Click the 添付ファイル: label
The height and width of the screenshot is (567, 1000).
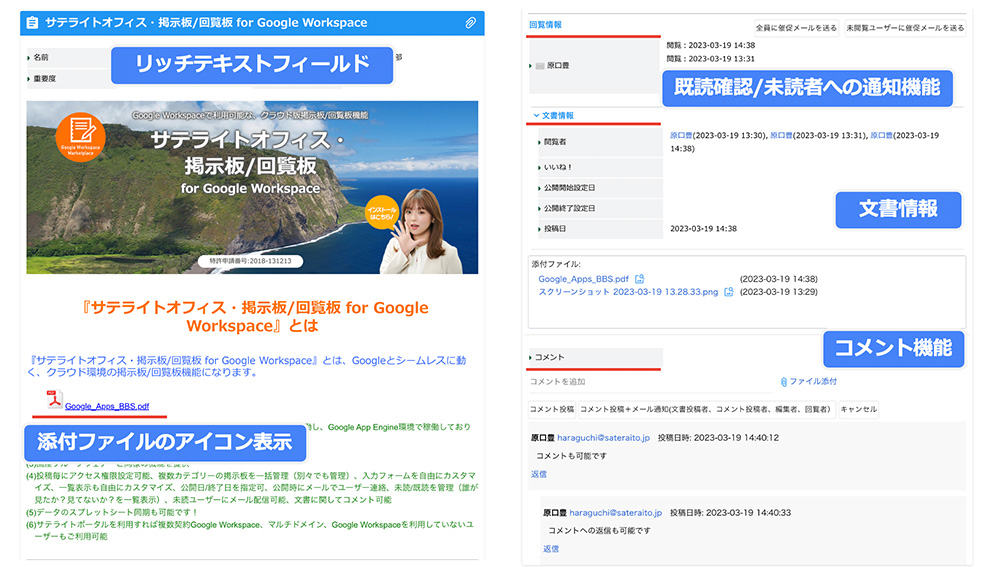click(556, 264)
